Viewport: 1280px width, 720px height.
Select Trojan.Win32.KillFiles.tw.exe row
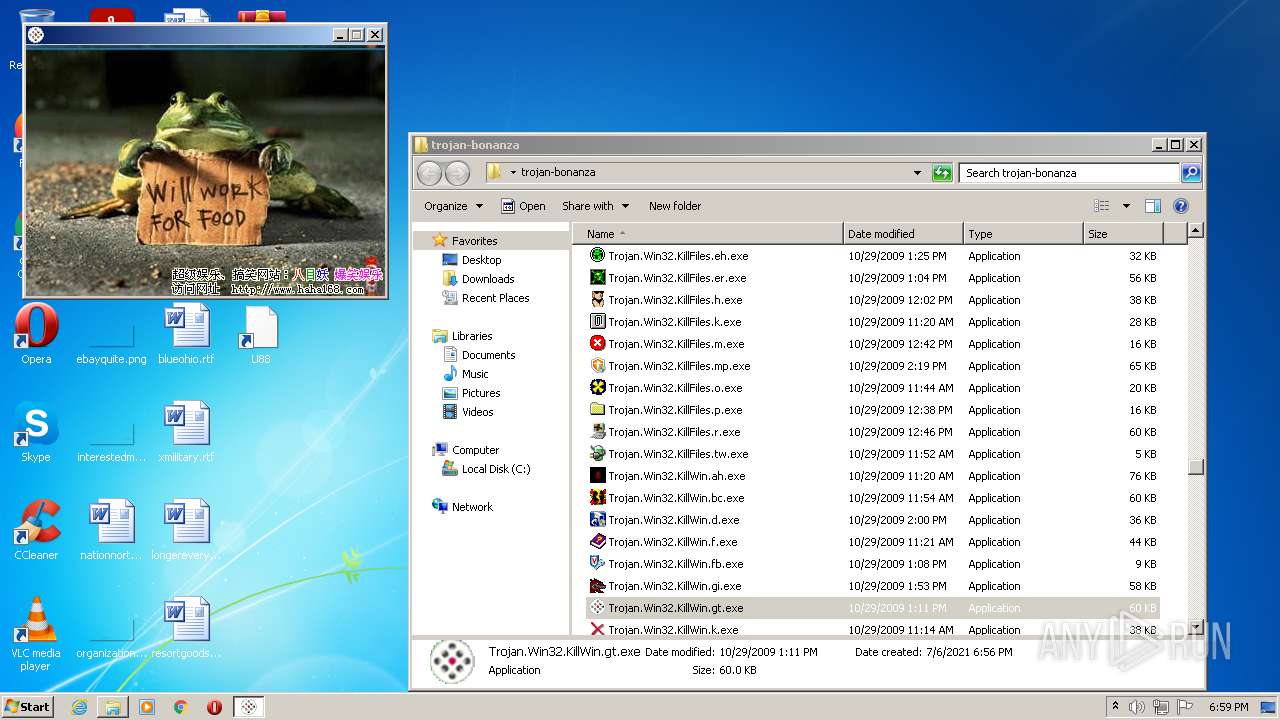tap(873, 454)
